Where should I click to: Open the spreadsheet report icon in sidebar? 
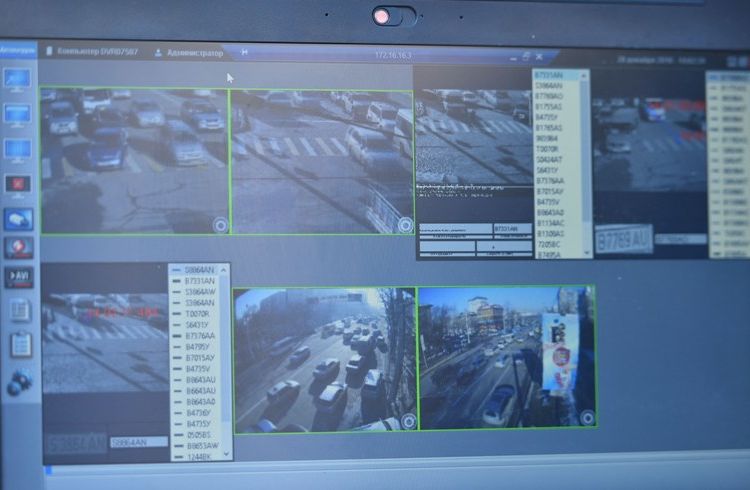coord(21,310)
